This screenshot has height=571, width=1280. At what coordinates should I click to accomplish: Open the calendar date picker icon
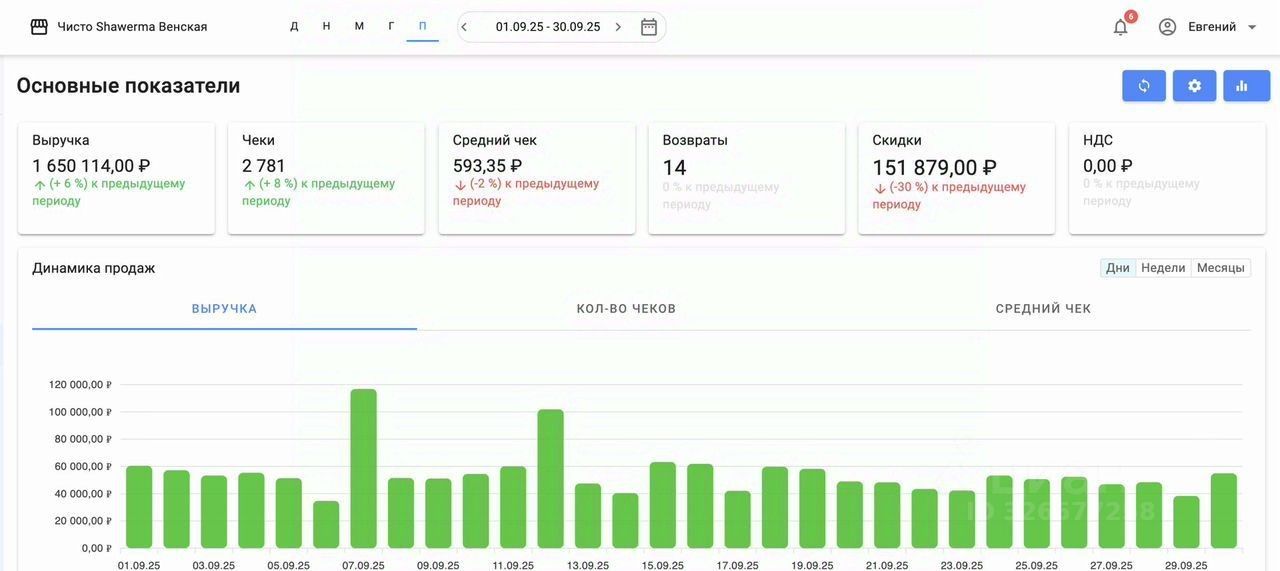[649, 27]
